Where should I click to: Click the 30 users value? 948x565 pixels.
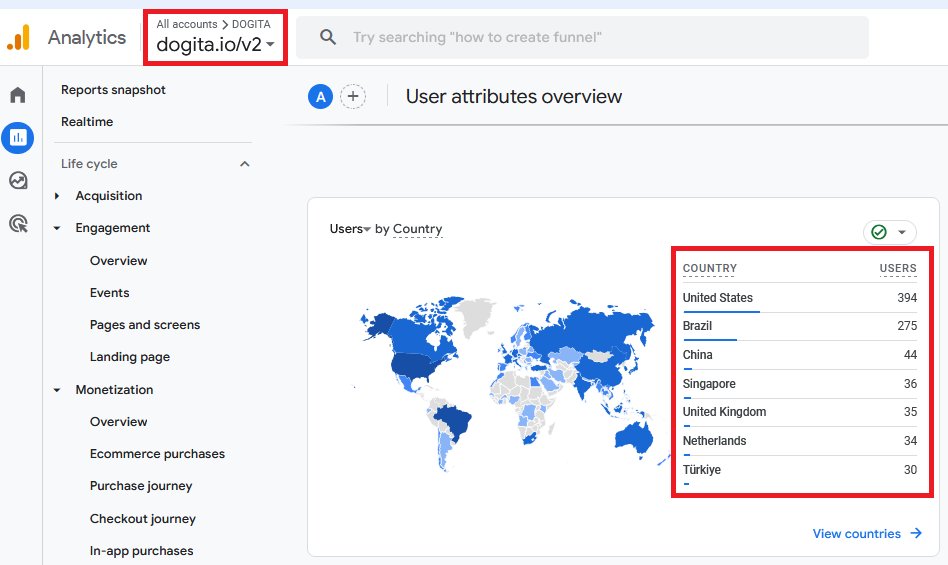[x=910, y=470]
